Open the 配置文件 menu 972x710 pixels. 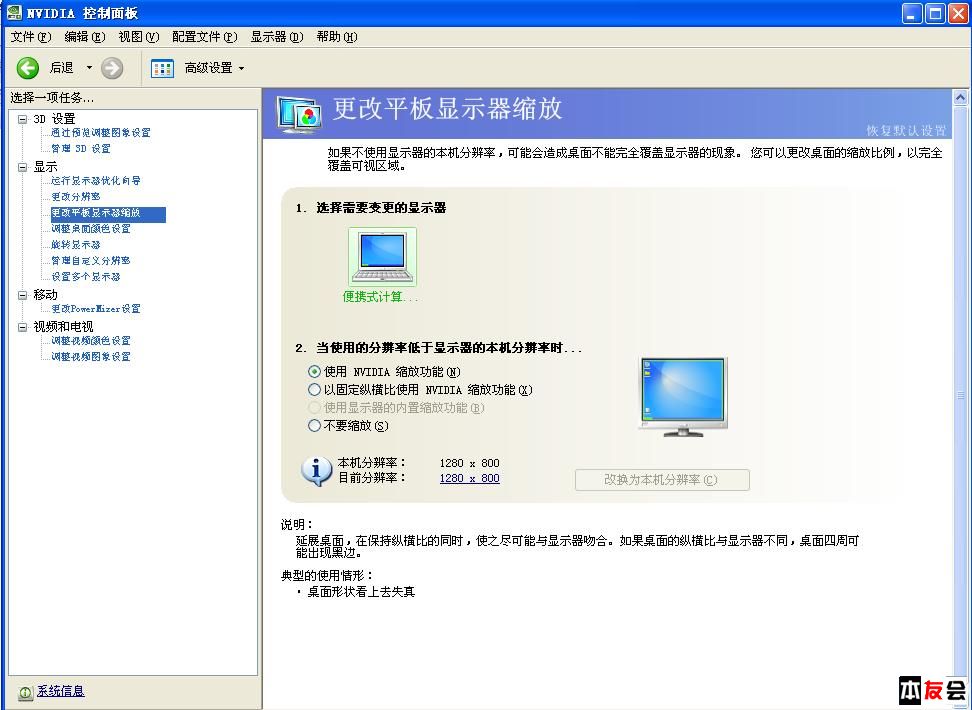(x=205, y=37)
